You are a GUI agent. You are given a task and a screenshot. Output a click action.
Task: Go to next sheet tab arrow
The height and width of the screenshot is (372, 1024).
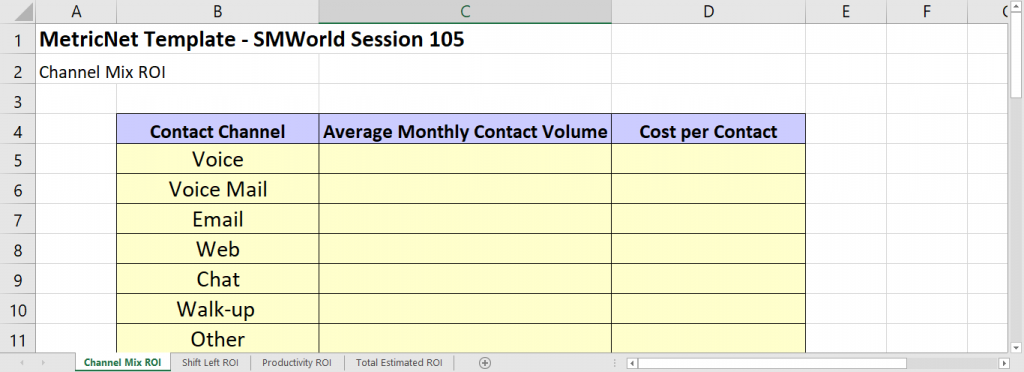click(44, 363)
